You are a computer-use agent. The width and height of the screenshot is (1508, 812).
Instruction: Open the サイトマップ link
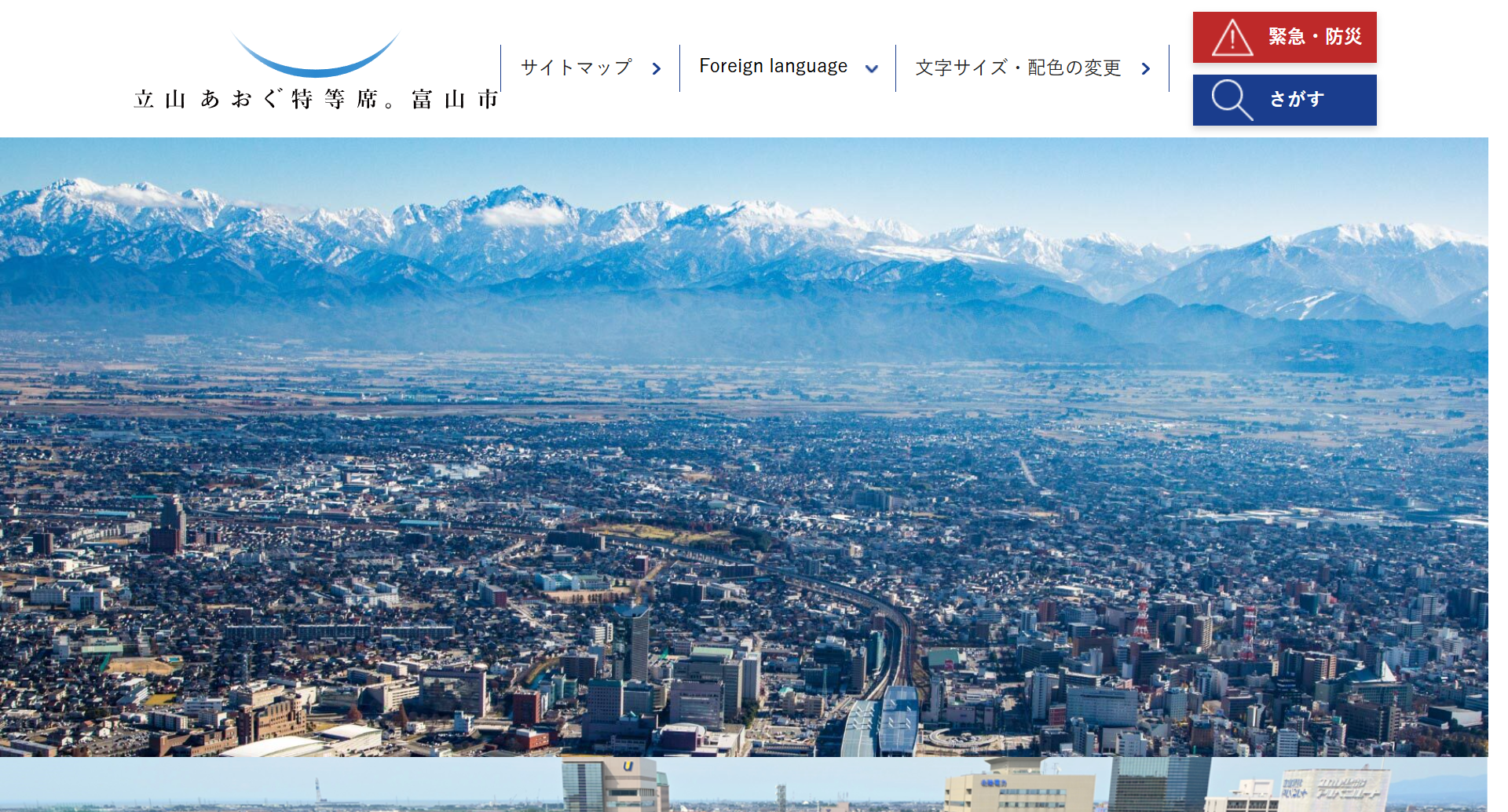(x=576, y=68)
